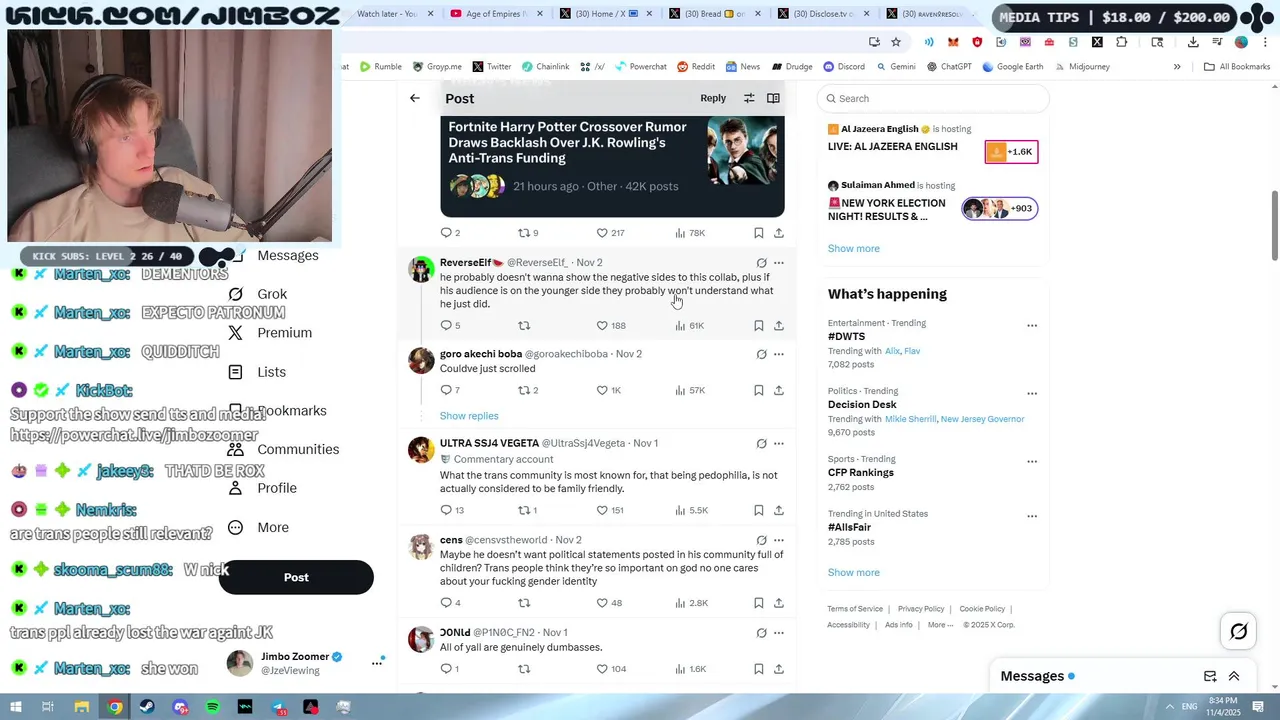Open All Bookmarks folder

1237,67
